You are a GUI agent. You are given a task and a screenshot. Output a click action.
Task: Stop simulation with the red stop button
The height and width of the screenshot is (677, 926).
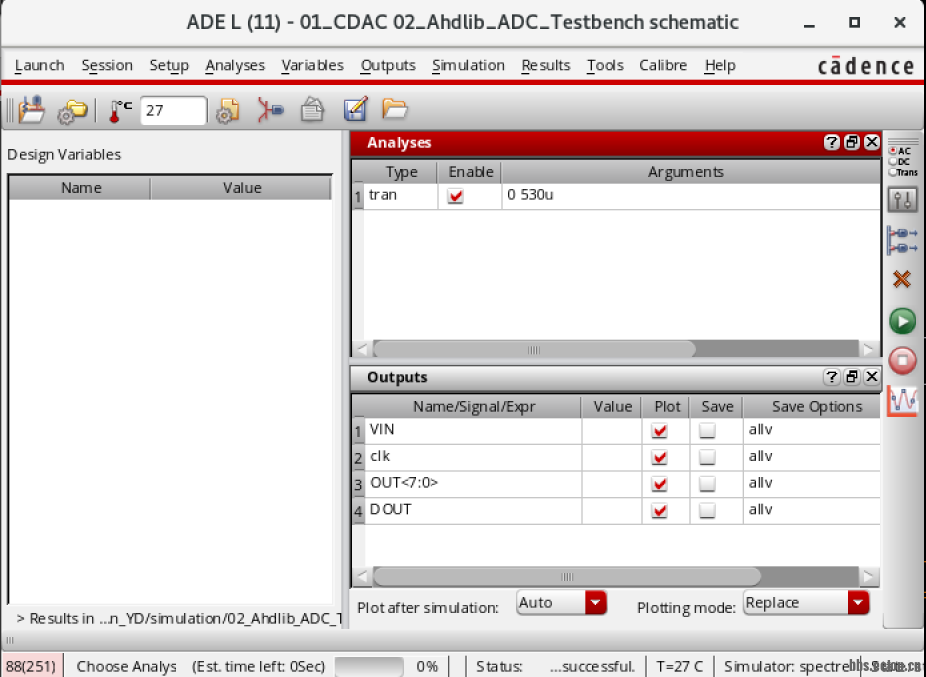[902, 360]
